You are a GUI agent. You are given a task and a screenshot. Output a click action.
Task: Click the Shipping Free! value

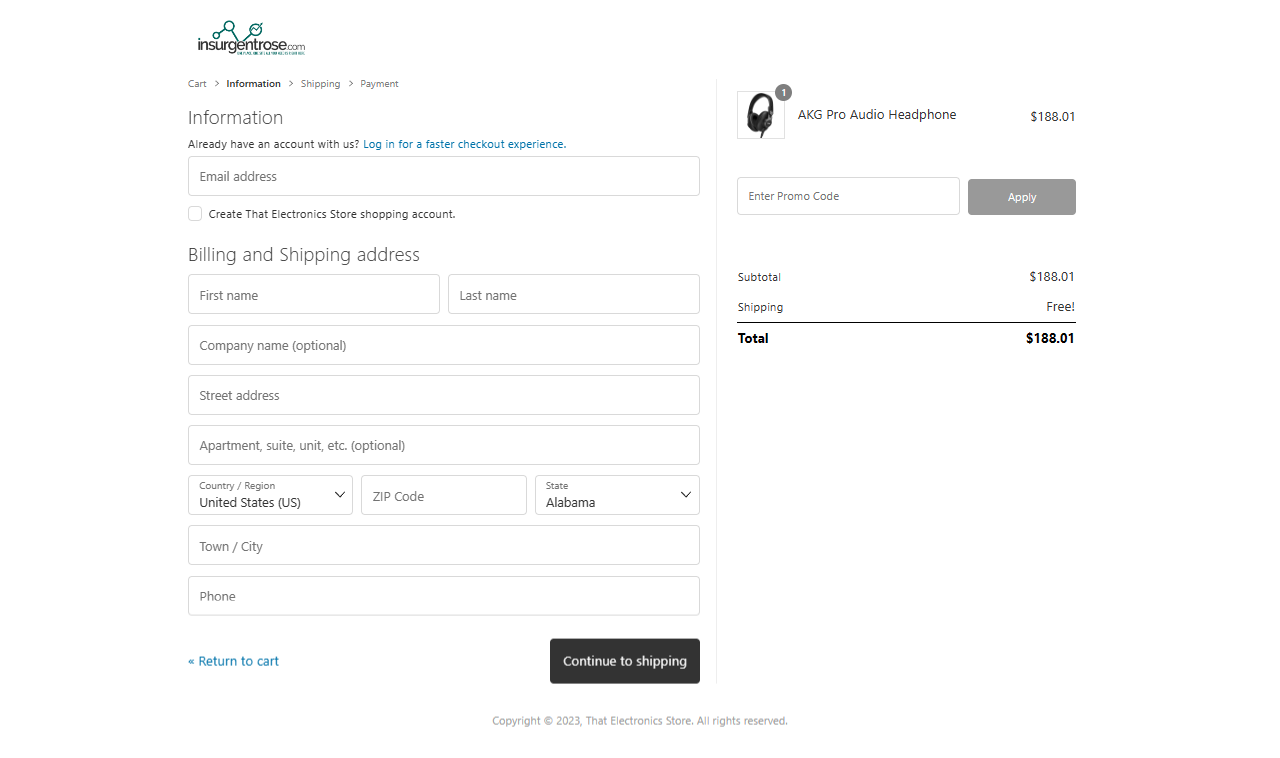click(1060, 307)
